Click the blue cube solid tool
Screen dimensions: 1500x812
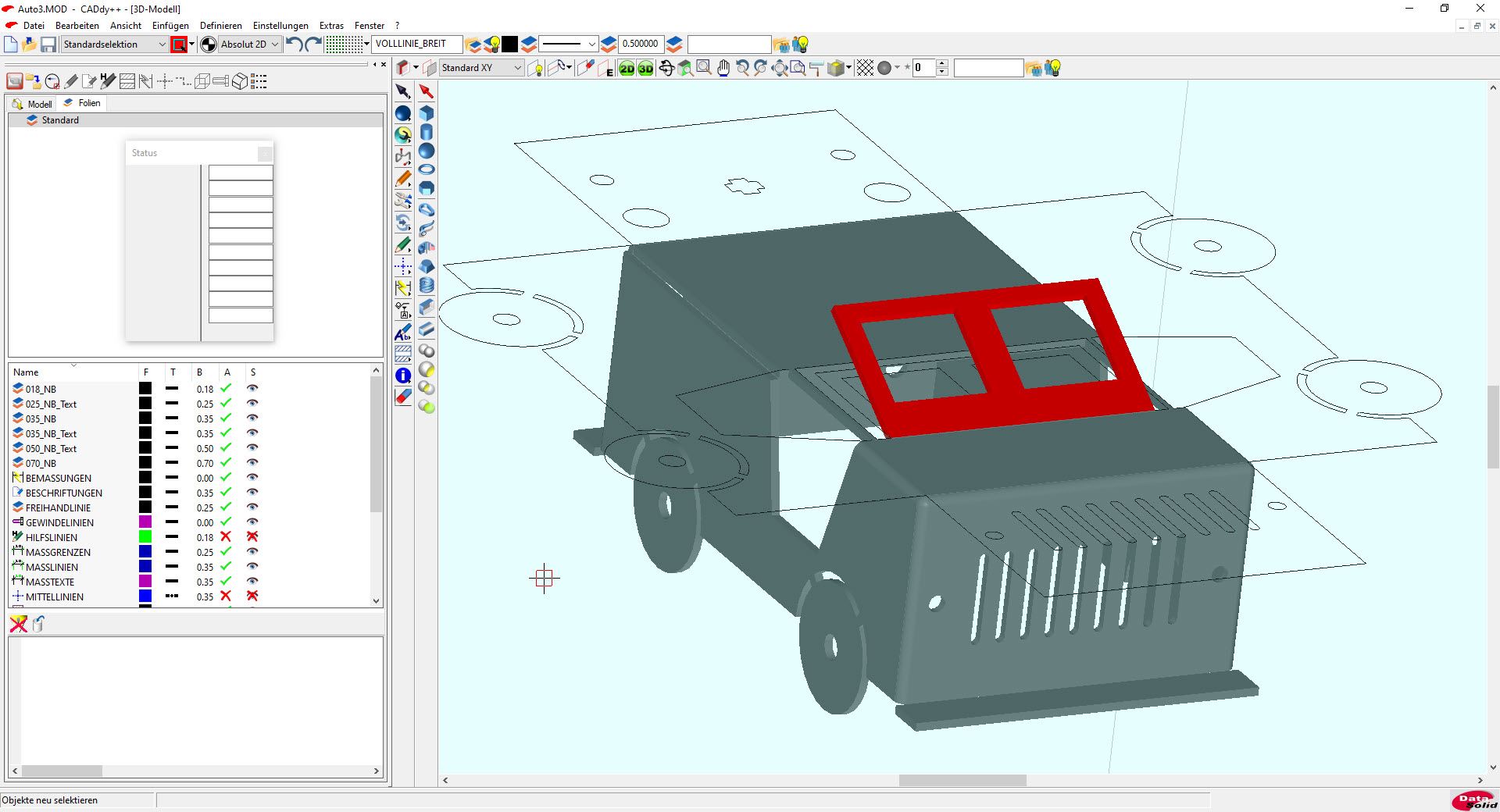click(x=427, y=113)
